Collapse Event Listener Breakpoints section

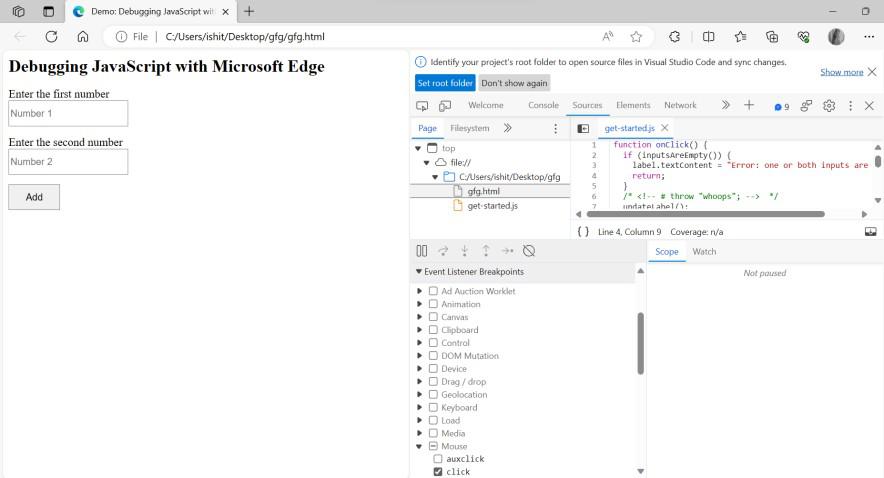pyautogui.click(x=419, y=272)
